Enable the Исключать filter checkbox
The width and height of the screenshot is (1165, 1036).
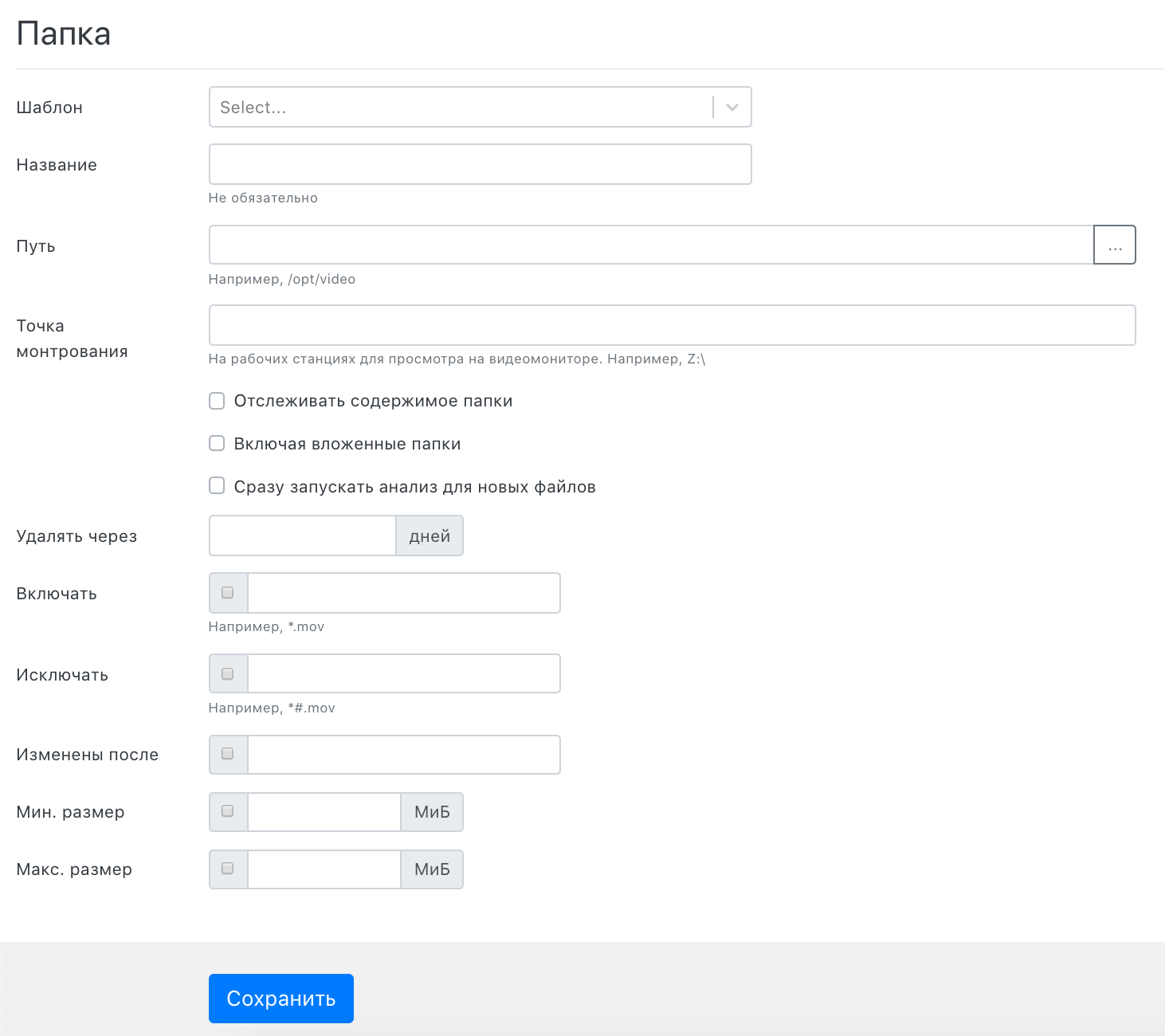228,674
